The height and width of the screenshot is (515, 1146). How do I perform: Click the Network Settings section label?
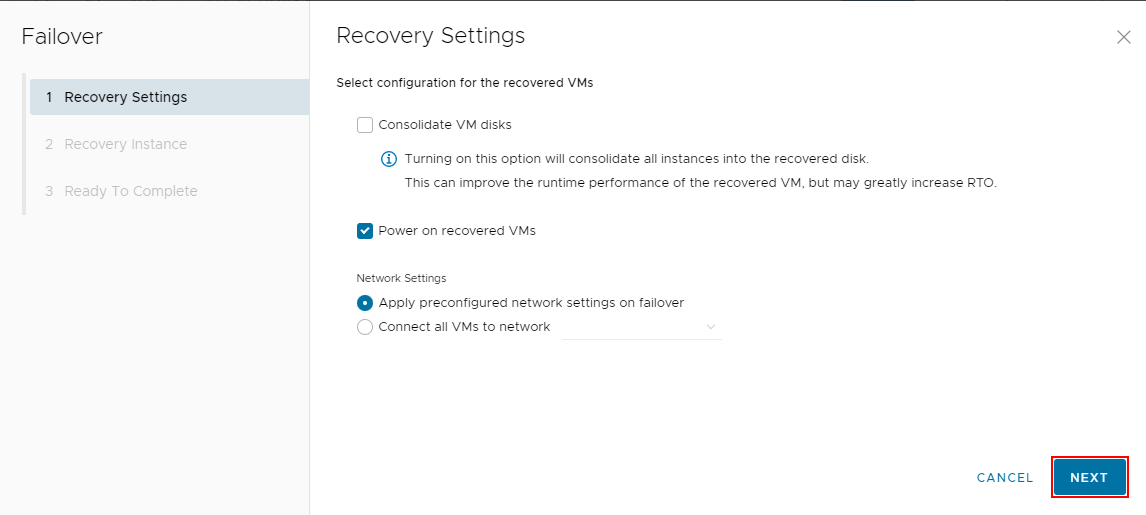[x=401, y=278]
